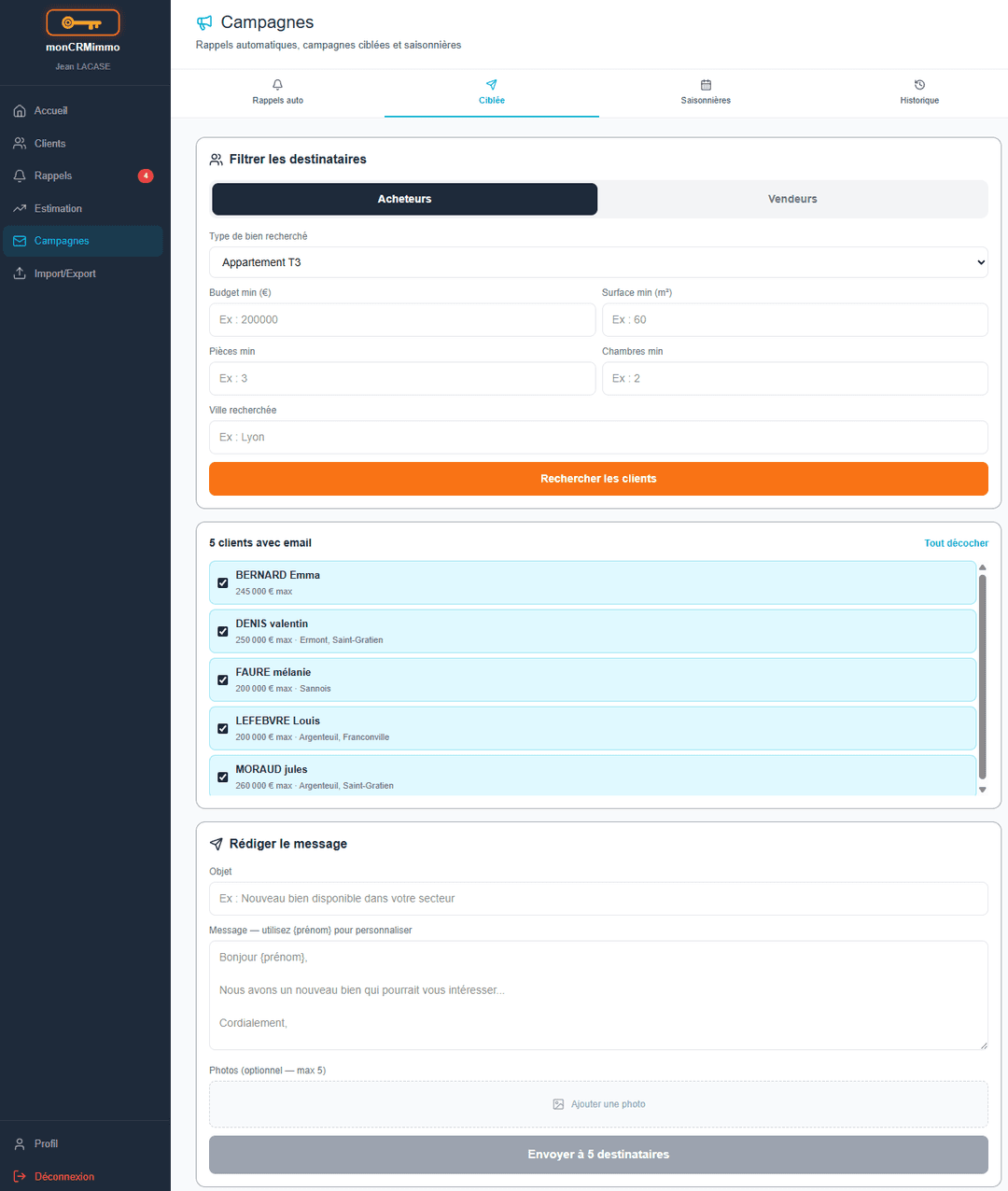Click Rechercher les clients button
This screenshot has width=1008, height=1191.
pos(598,479)
